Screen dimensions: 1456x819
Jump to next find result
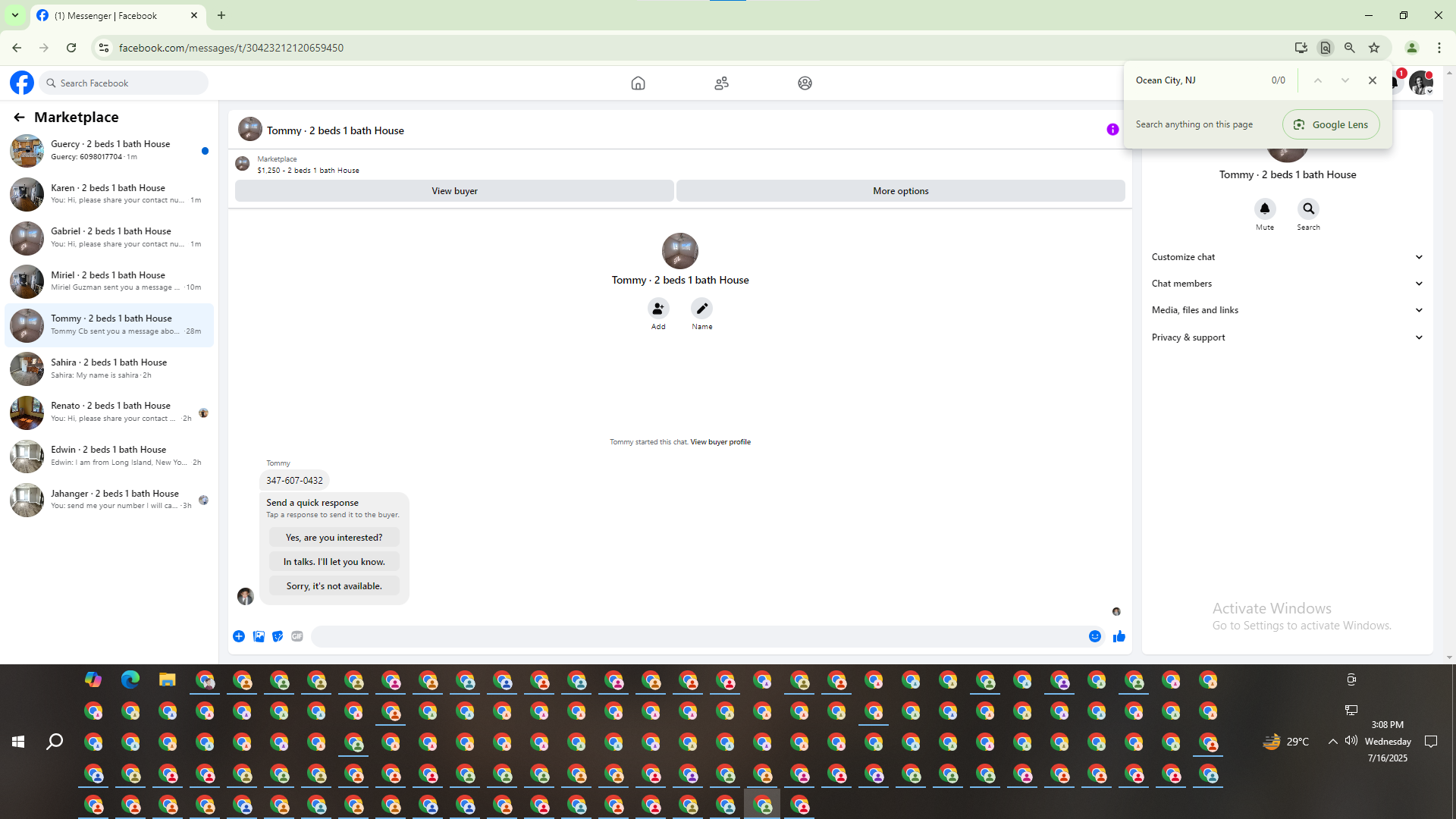click(1345, 80)
